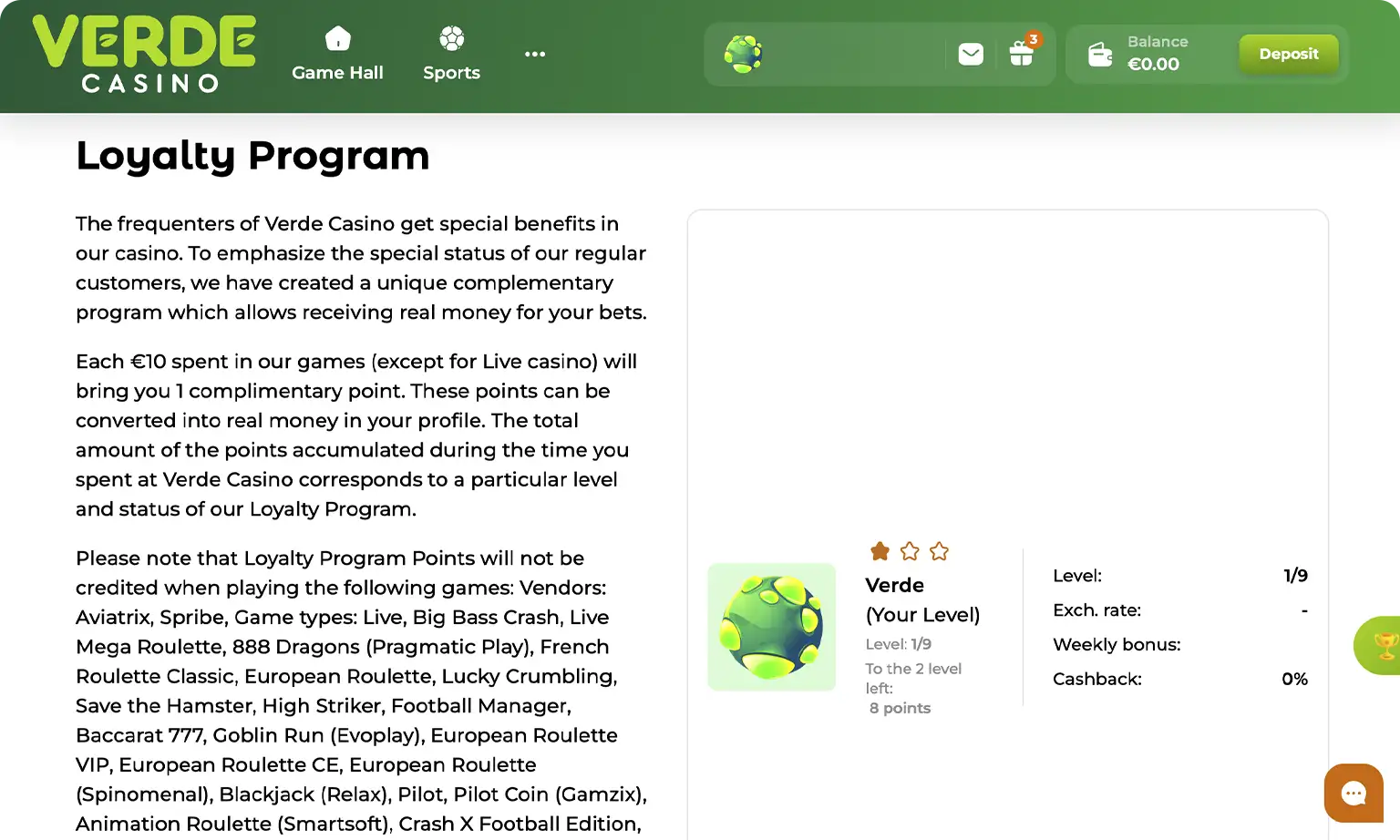Click the second empty level star
Screen dimensions: 1400x840
[910, 551]
